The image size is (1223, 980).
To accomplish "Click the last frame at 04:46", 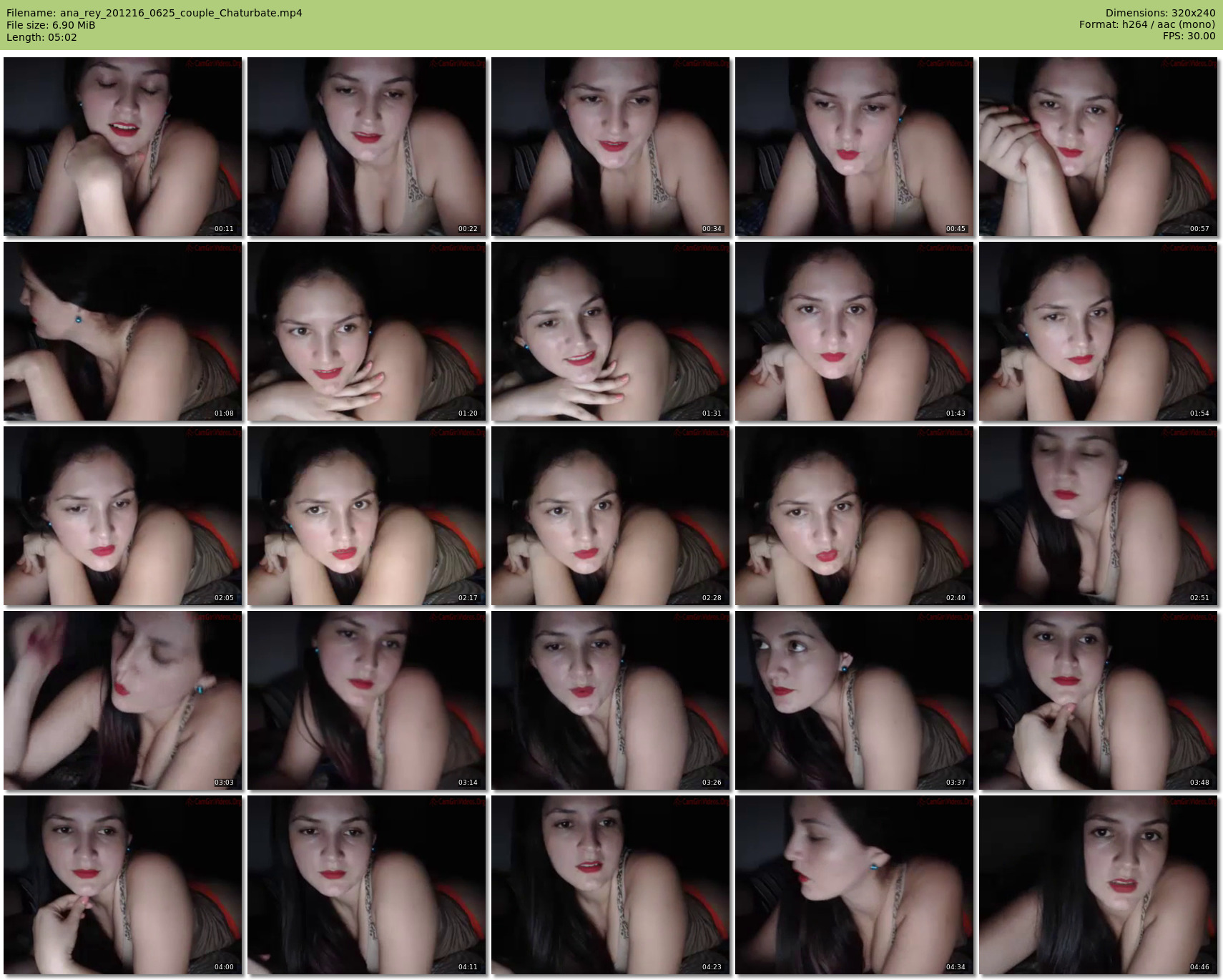I will point(1099,885).
